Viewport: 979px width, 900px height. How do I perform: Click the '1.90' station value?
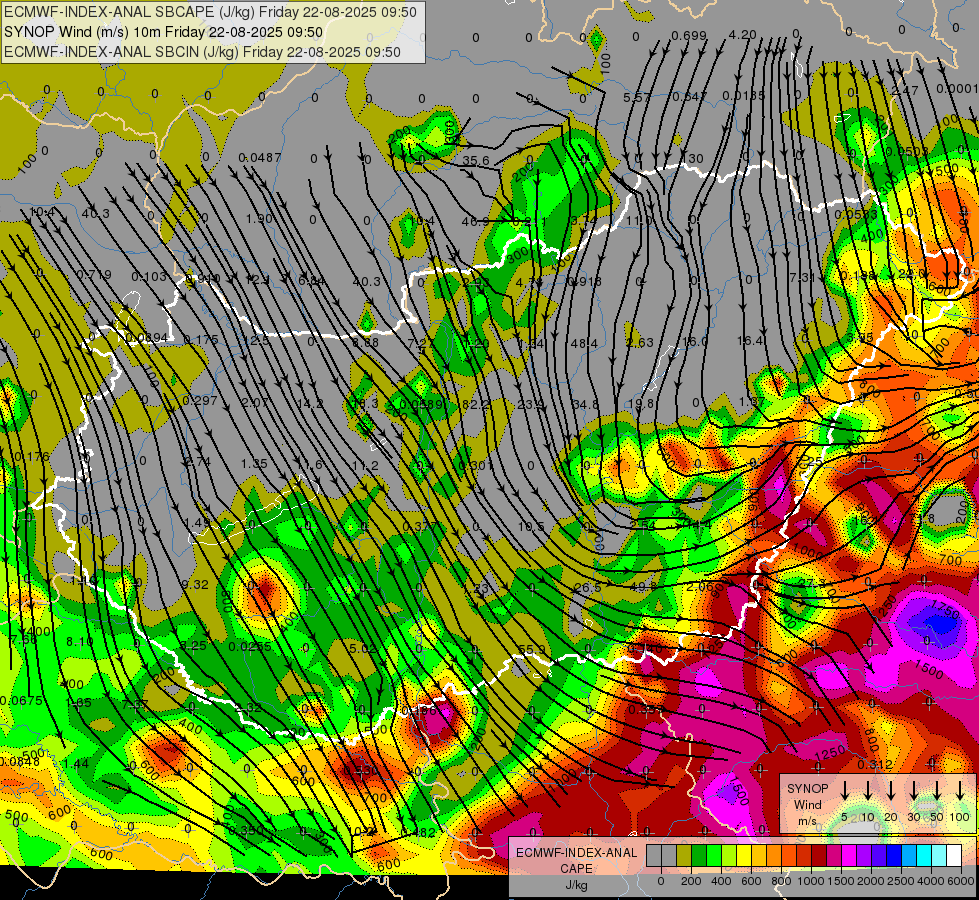click(x=259, y=219)
